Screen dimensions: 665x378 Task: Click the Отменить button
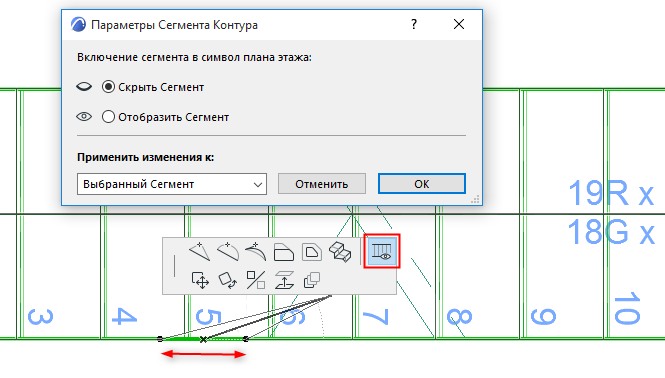[x=322, y=184]
